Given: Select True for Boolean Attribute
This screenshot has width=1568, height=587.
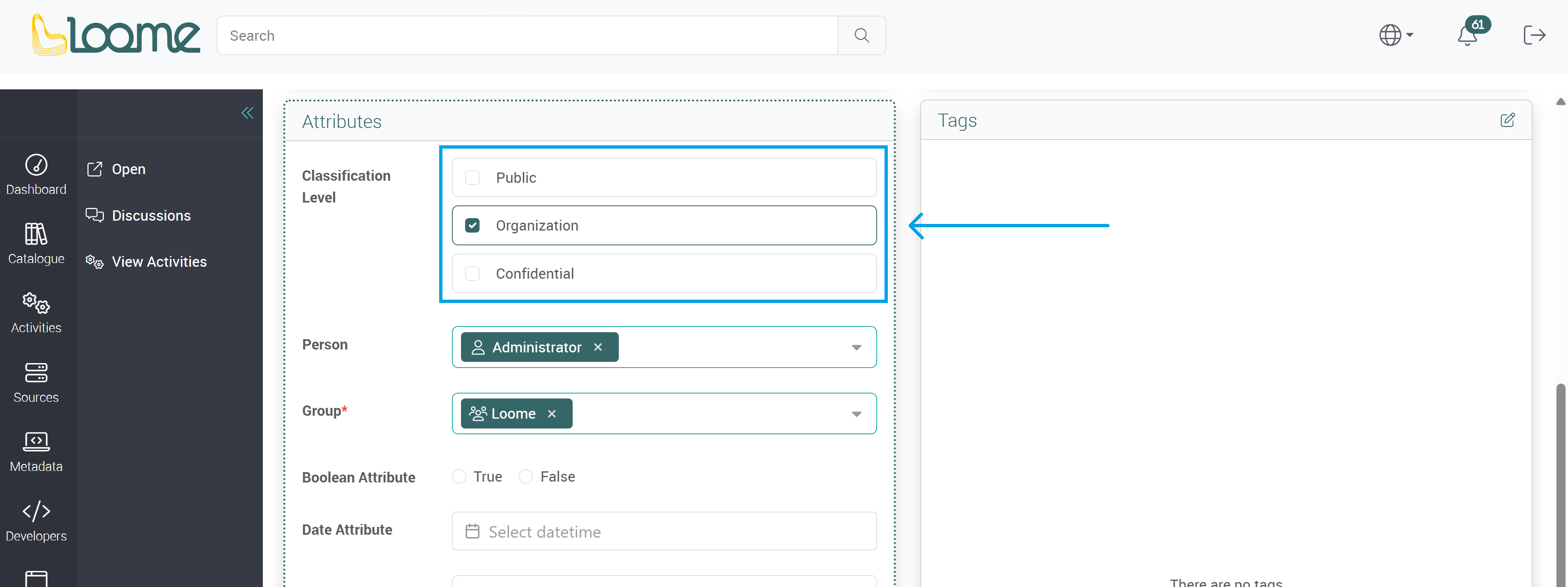Looking at the screenshot, I should 459,477.
